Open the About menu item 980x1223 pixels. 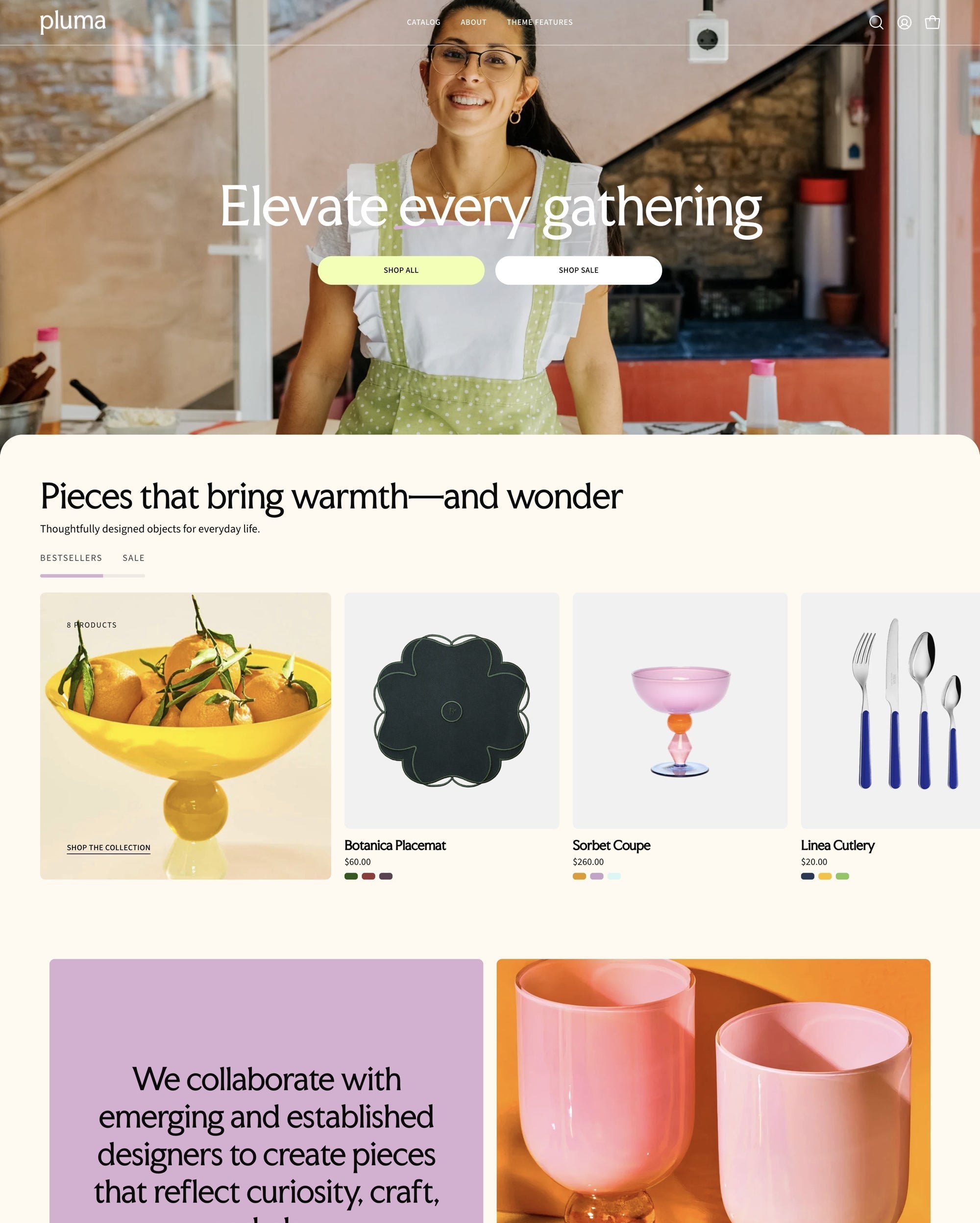473,22
